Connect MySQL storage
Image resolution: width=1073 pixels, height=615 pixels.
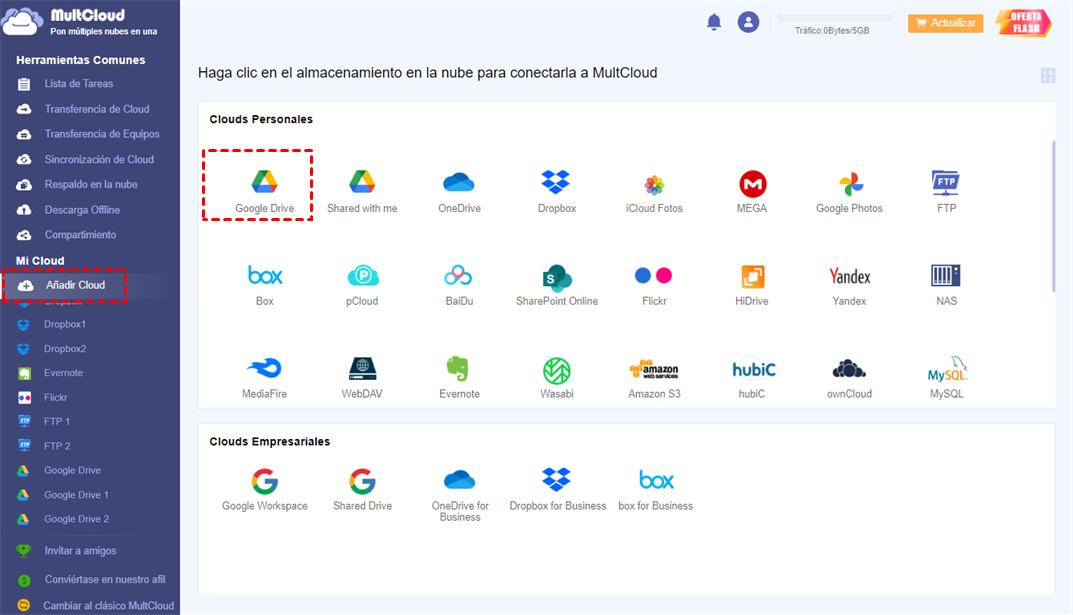click(x=946, y=377)
